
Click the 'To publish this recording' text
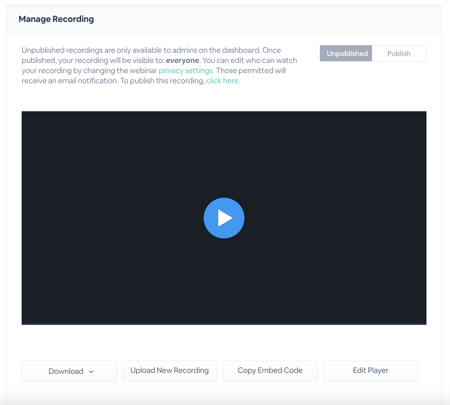tap(162, 81)
